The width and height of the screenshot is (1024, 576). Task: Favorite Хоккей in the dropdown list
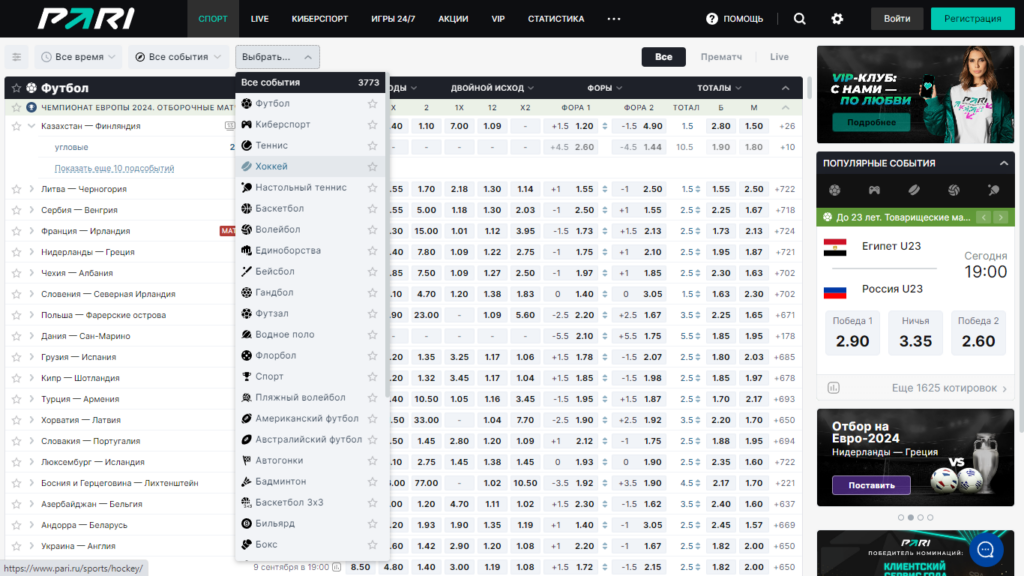coord(372,167)
